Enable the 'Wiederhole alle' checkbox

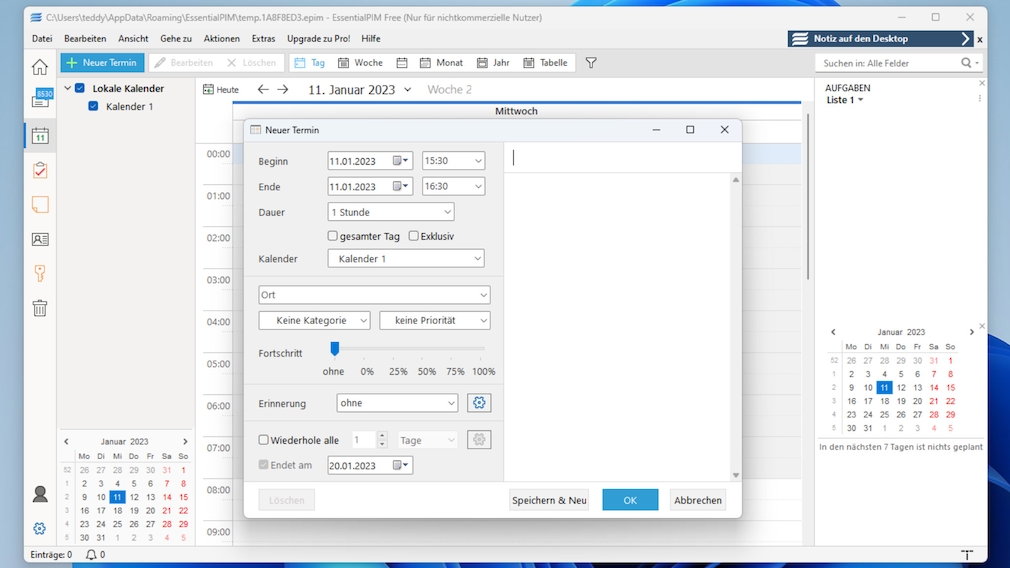[x=264, y=440]
